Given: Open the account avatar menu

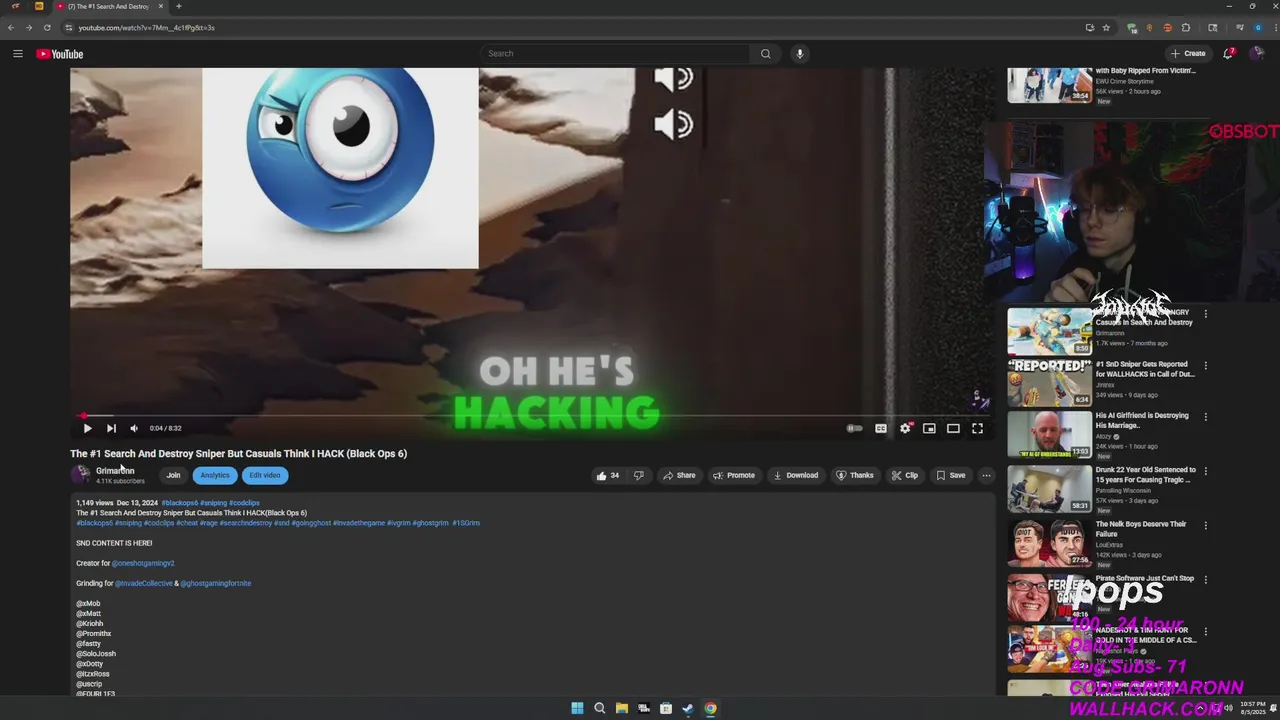Looking at the screenshot, I should click(x=1258, y=54).
